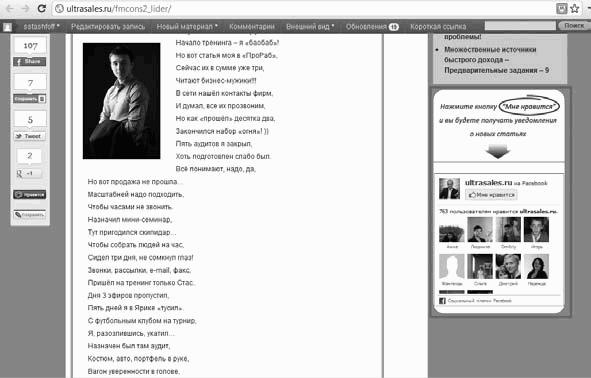Click the second fan photo in the top row
Screen dimensions: 591x378
coord(480,230)
